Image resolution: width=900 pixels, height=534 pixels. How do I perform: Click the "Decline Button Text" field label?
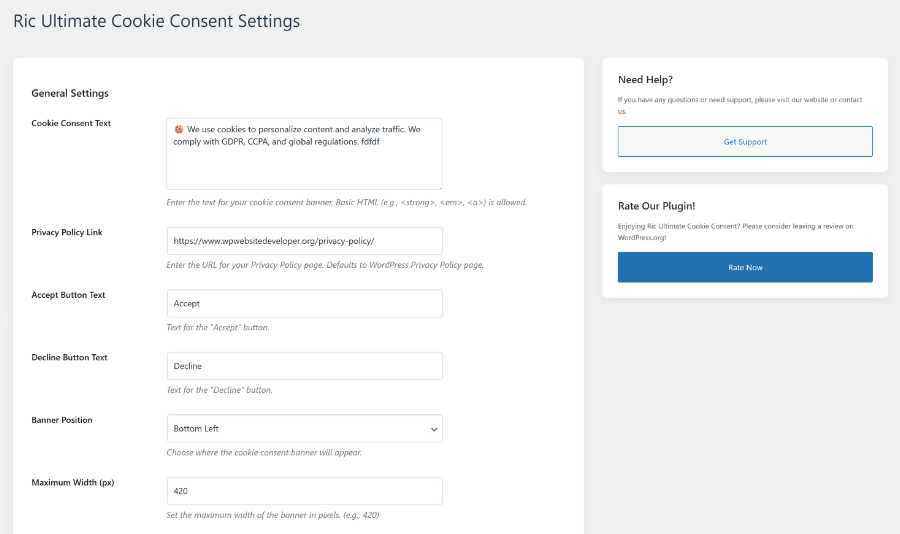pos(69,358)
